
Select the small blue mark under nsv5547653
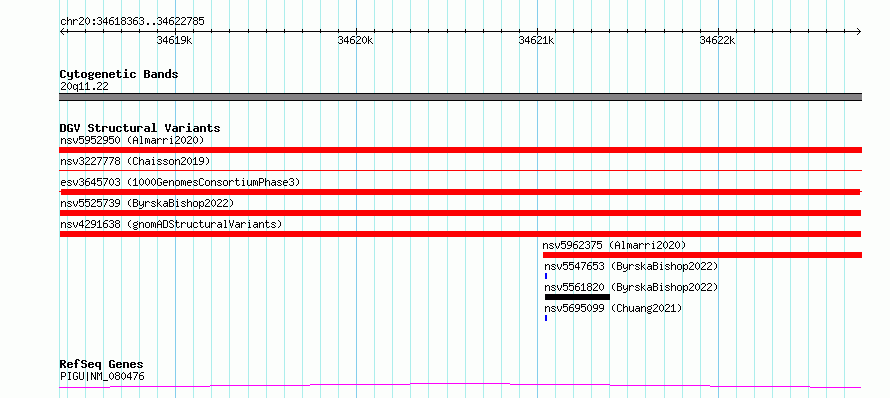pos(546,276)
